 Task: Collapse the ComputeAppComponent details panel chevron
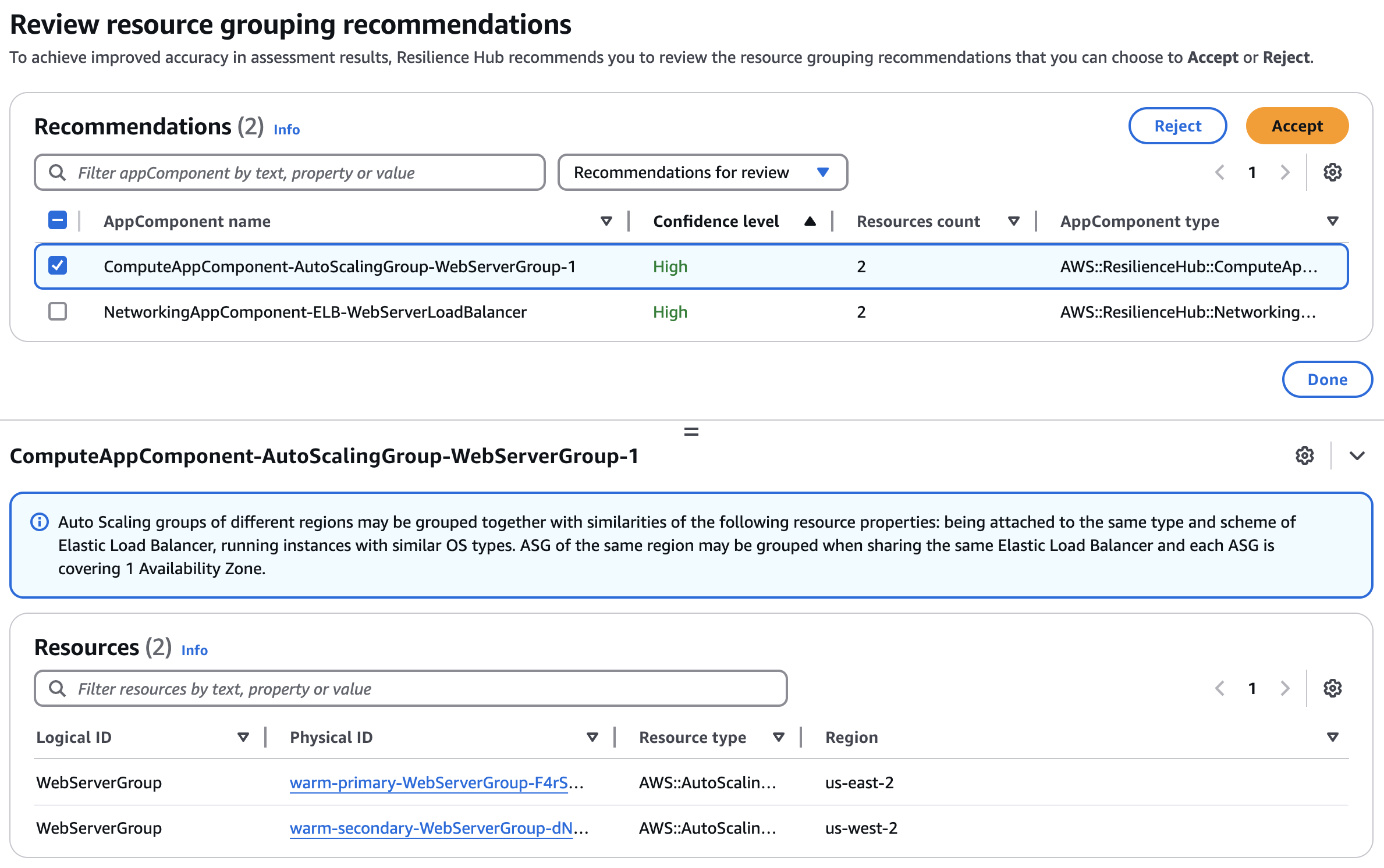pos(1358,456)
